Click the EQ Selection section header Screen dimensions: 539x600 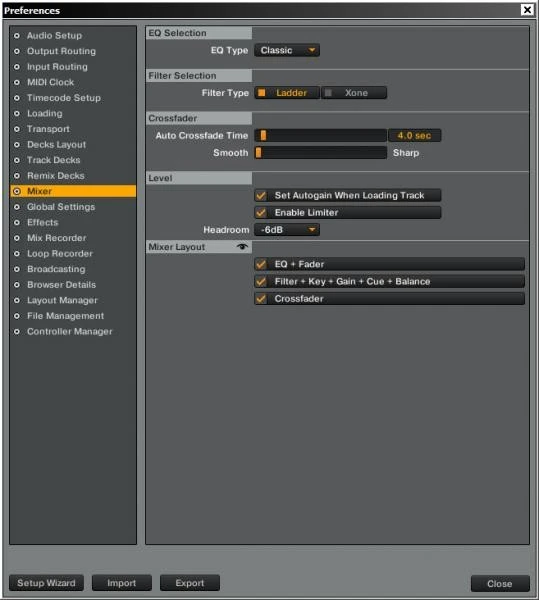pyautogui.click(x=199, y=33)
